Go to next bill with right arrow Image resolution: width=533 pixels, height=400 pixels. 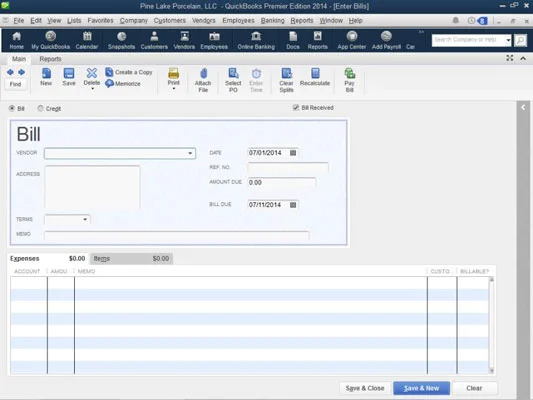click(x=21, y=72)
